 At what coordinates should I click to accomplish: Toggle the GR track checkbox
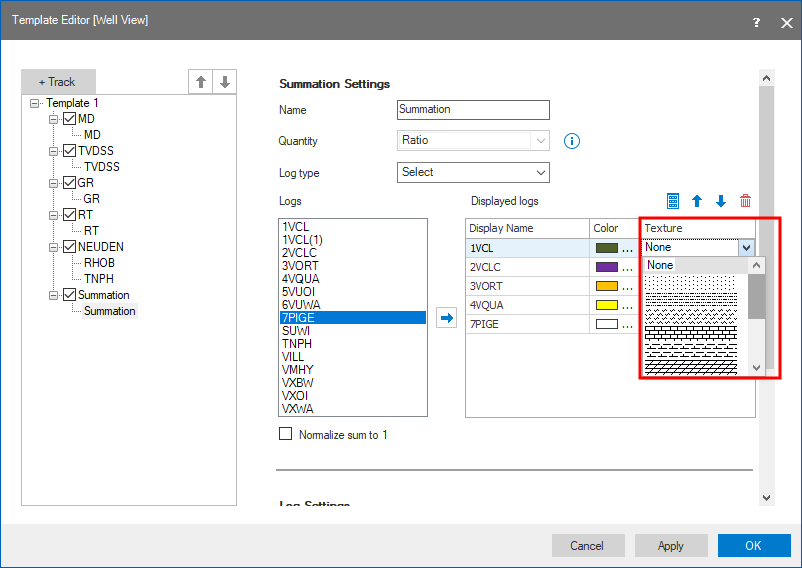[69, 183]
